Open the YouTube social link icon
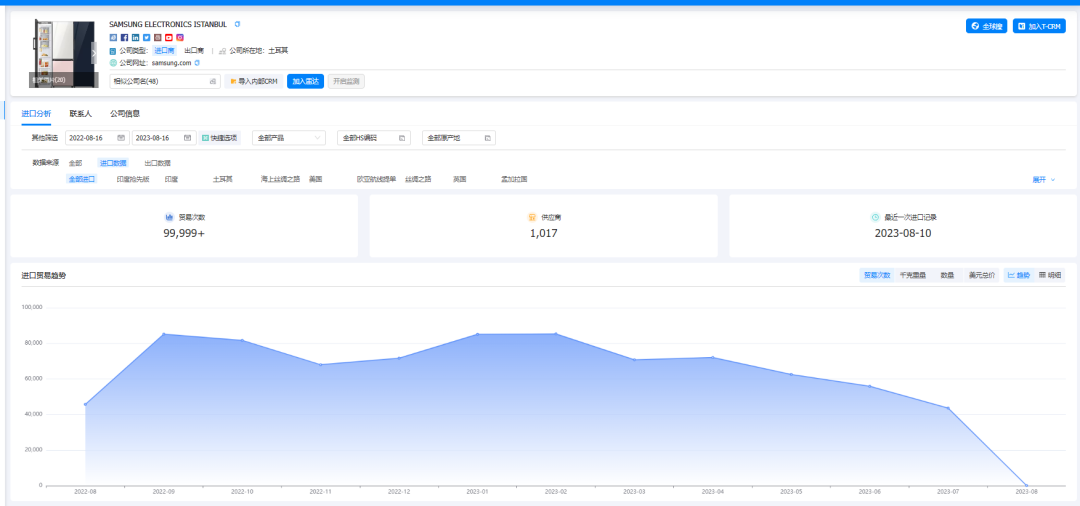1080x506 pixels. (169, 37)
